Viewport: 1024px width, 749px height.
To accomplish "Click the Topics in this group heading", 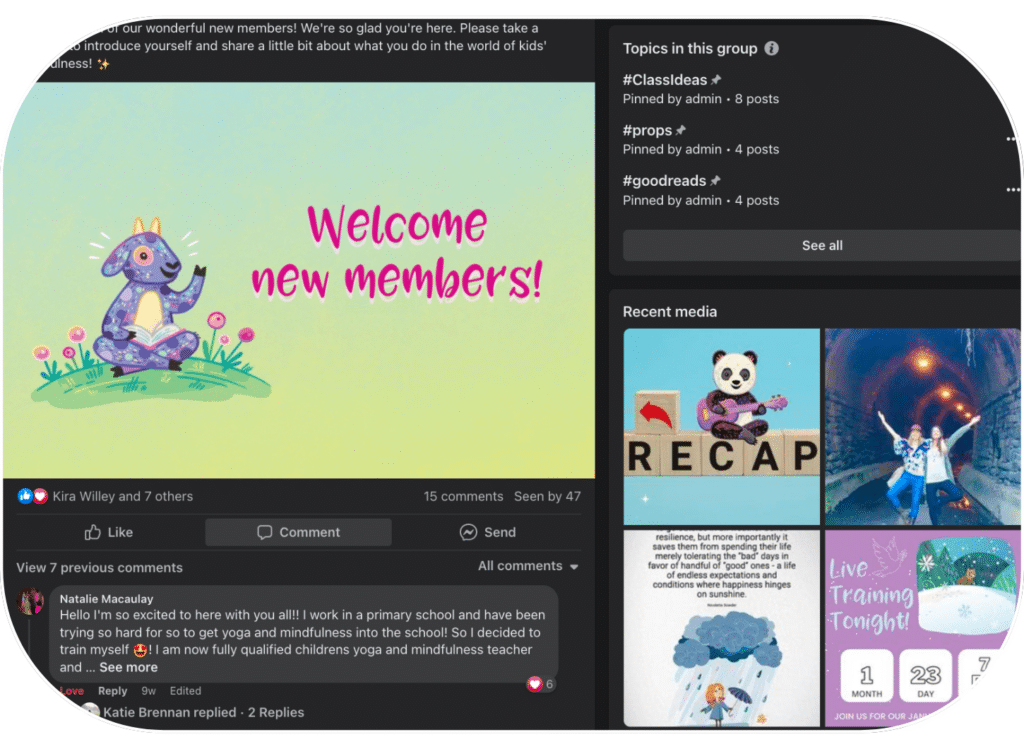I will 690,48.
